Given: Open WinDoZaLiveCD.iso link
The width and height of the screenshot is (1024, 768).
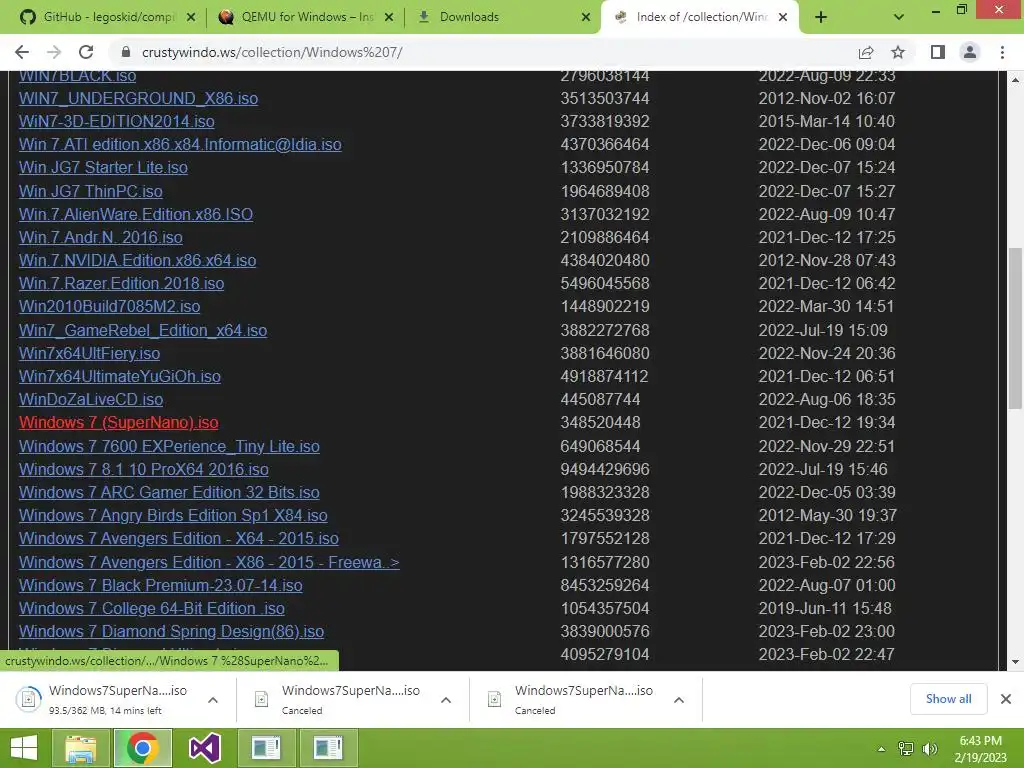Looking at the screenshot, I should click(91, 399).
